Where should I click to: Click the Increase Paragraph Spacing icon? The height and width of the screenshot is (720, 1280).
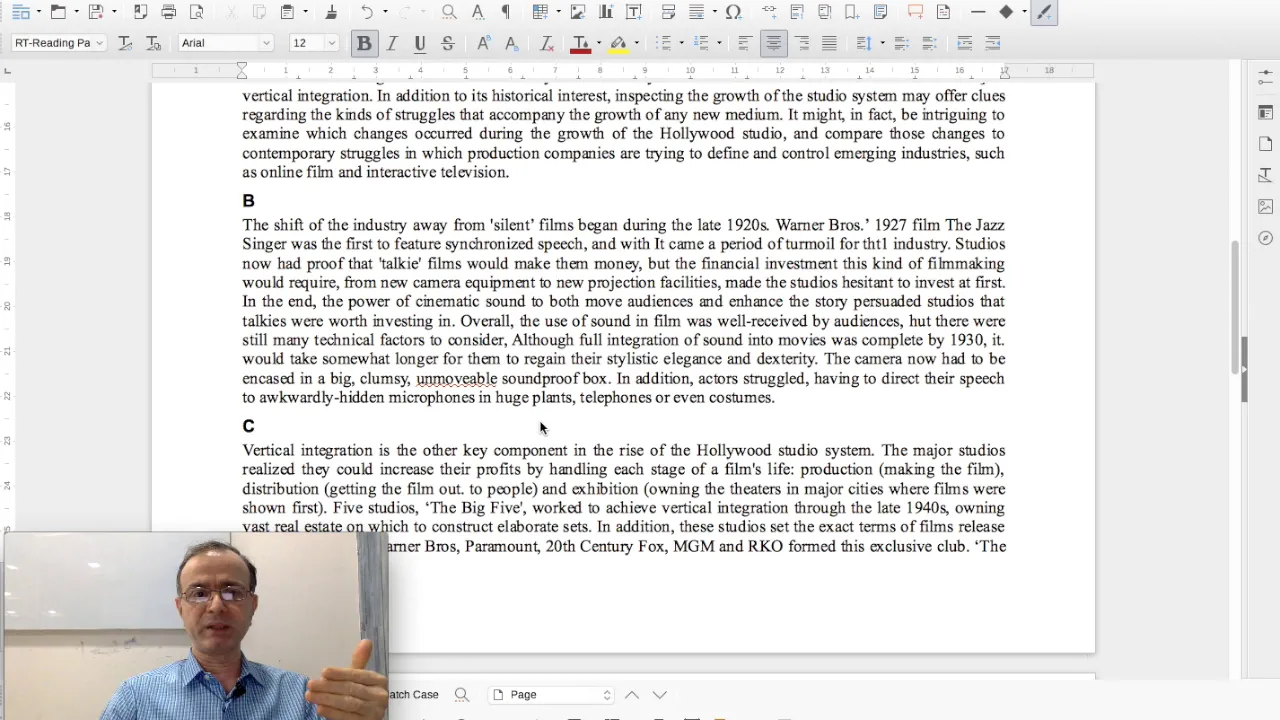[901, 43]
